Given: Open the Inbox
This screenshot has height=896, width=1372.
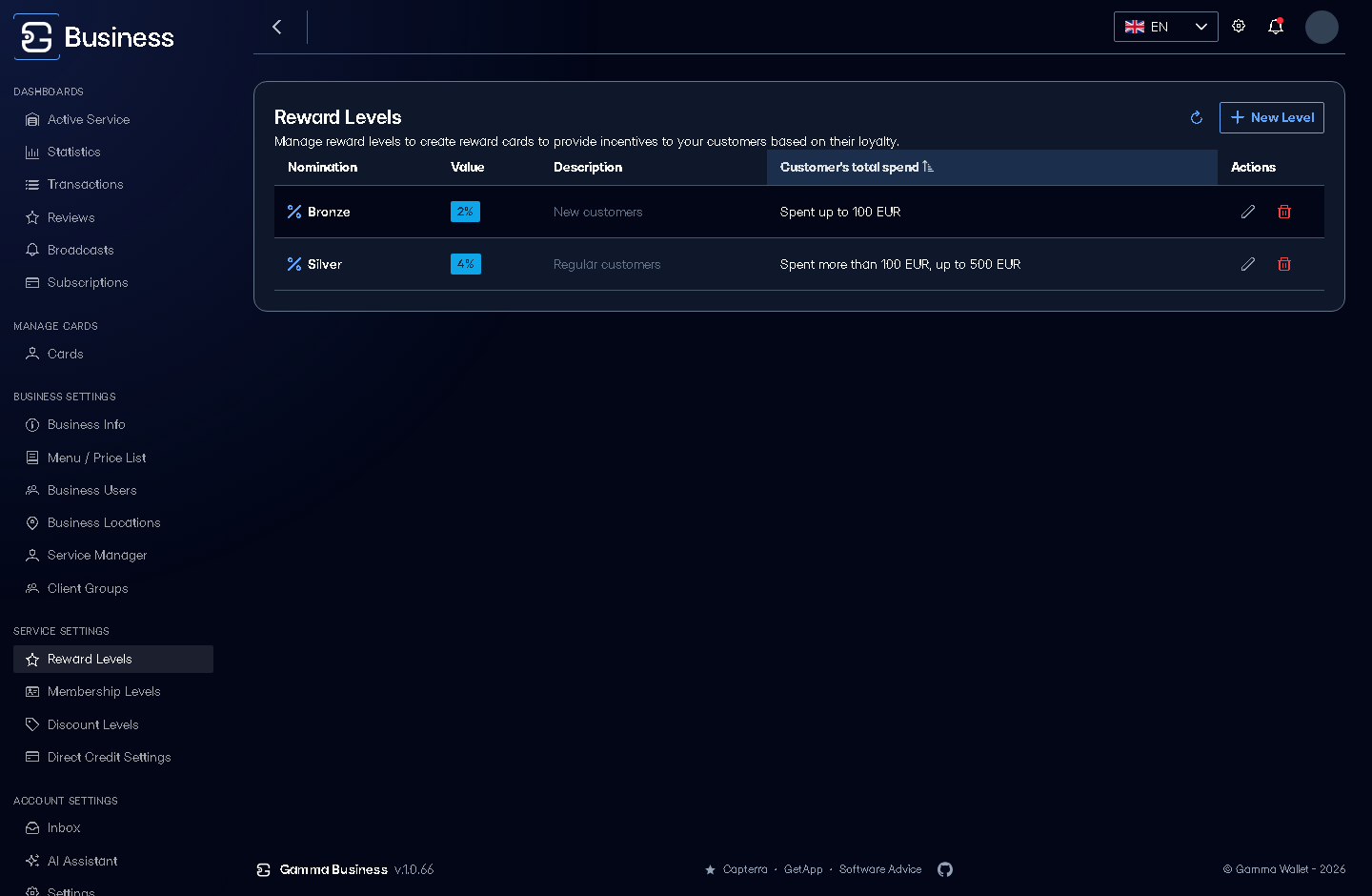Looking at the screenshot, I should click(113, 827).
